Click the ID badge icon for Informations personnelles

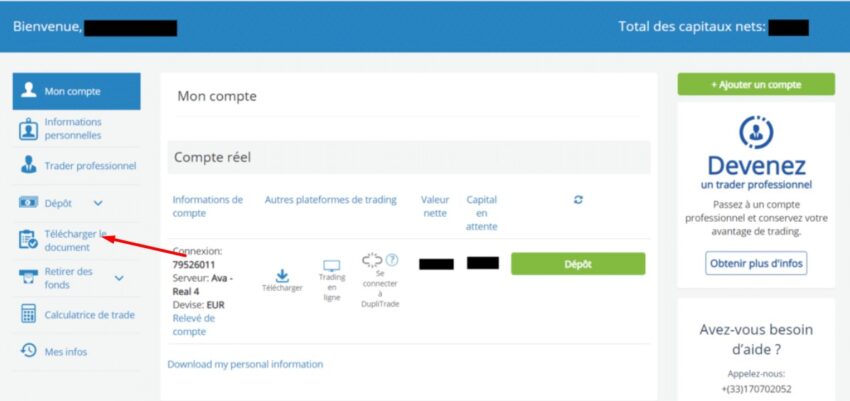click(28, 129)
